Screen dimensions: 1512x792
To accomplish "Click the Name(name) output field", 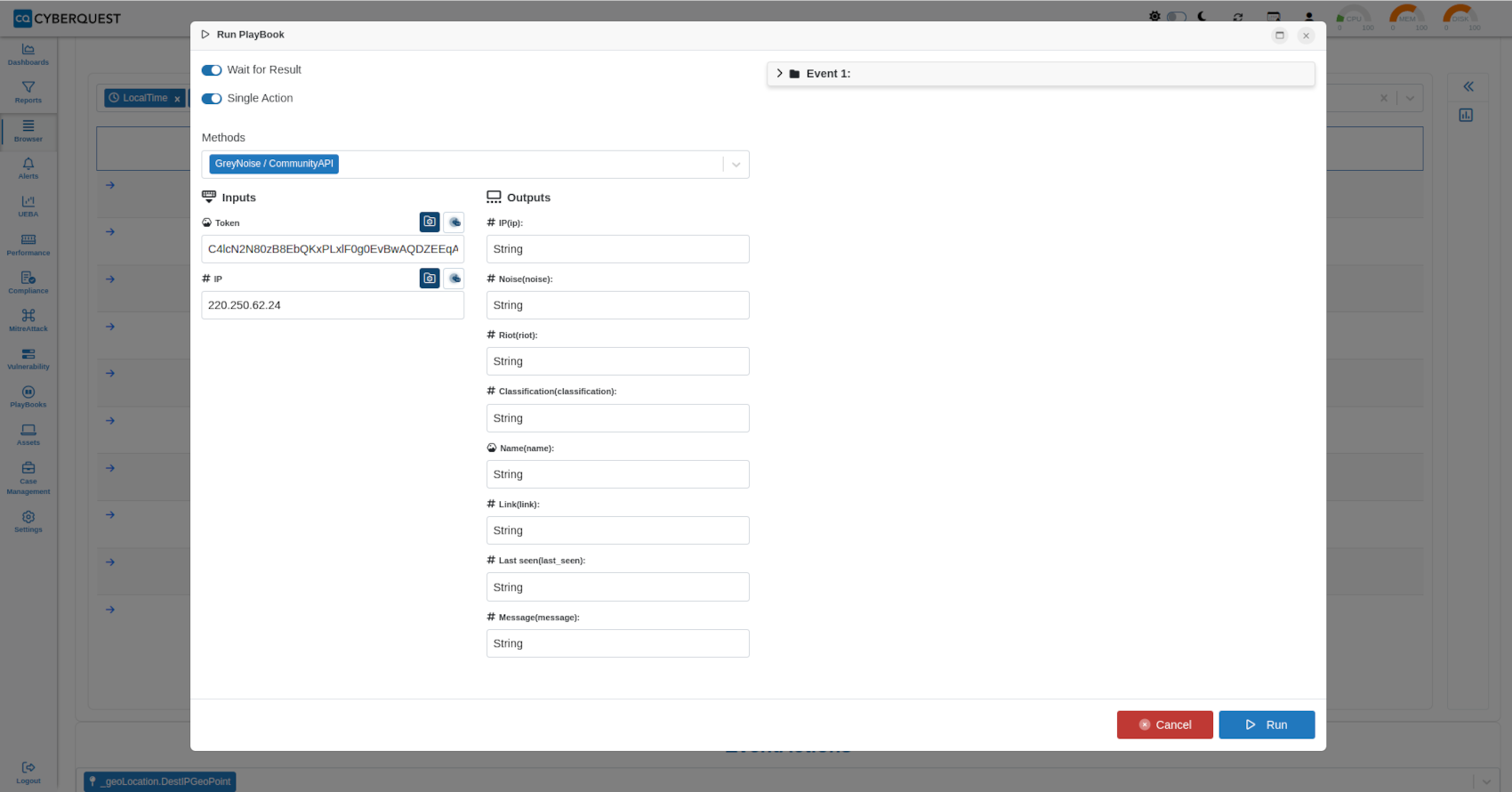I will (618, 474).
